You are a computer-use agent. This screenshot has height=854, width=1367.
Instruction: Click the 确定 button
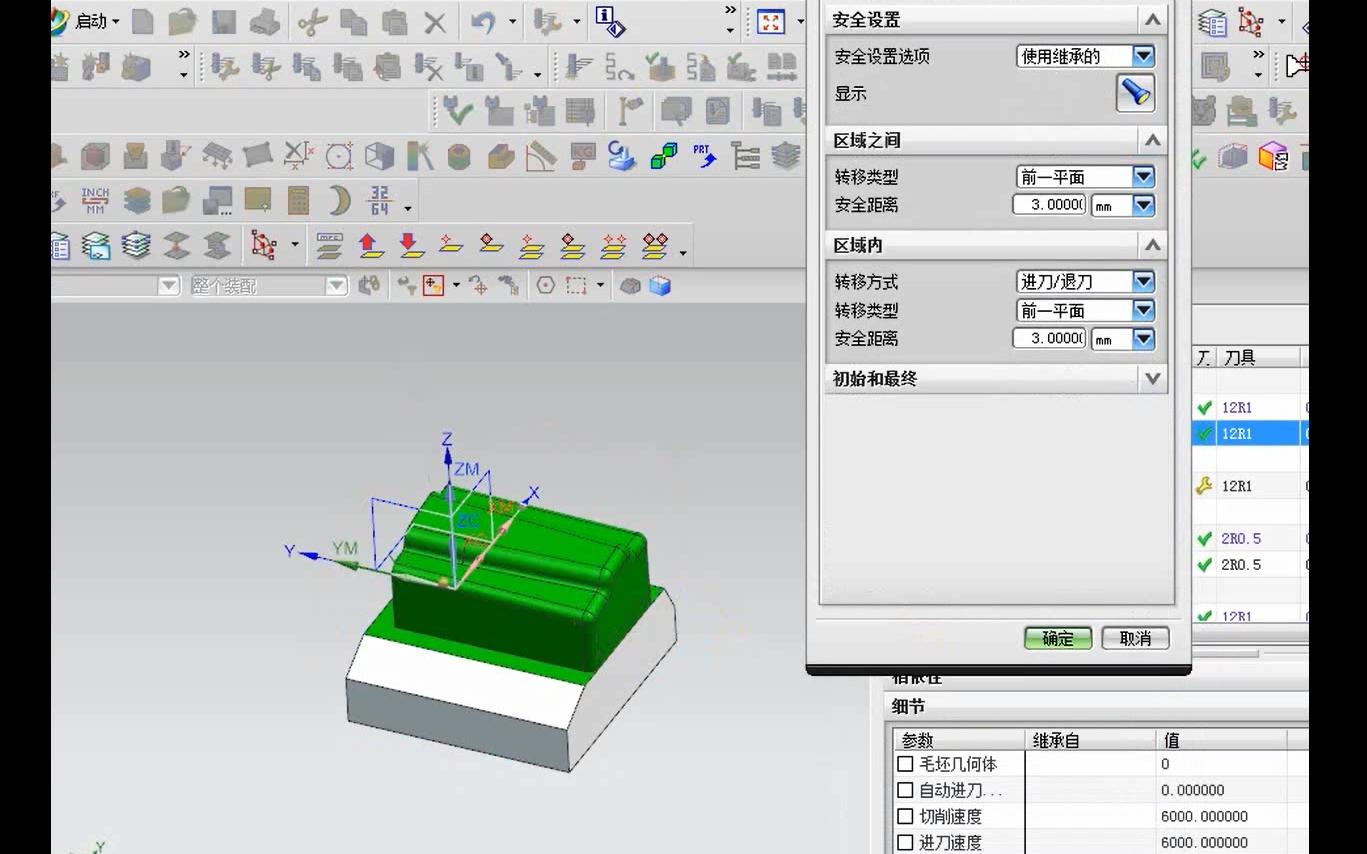coord(1057,638)
